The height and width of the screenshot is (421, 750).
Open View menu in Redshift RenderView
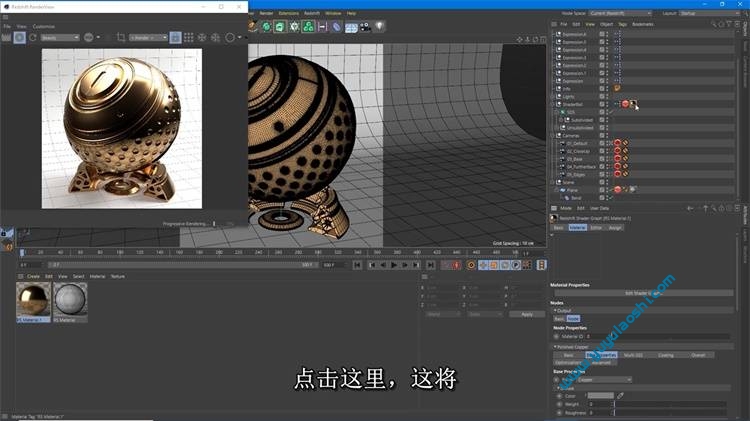pos(22,26)
